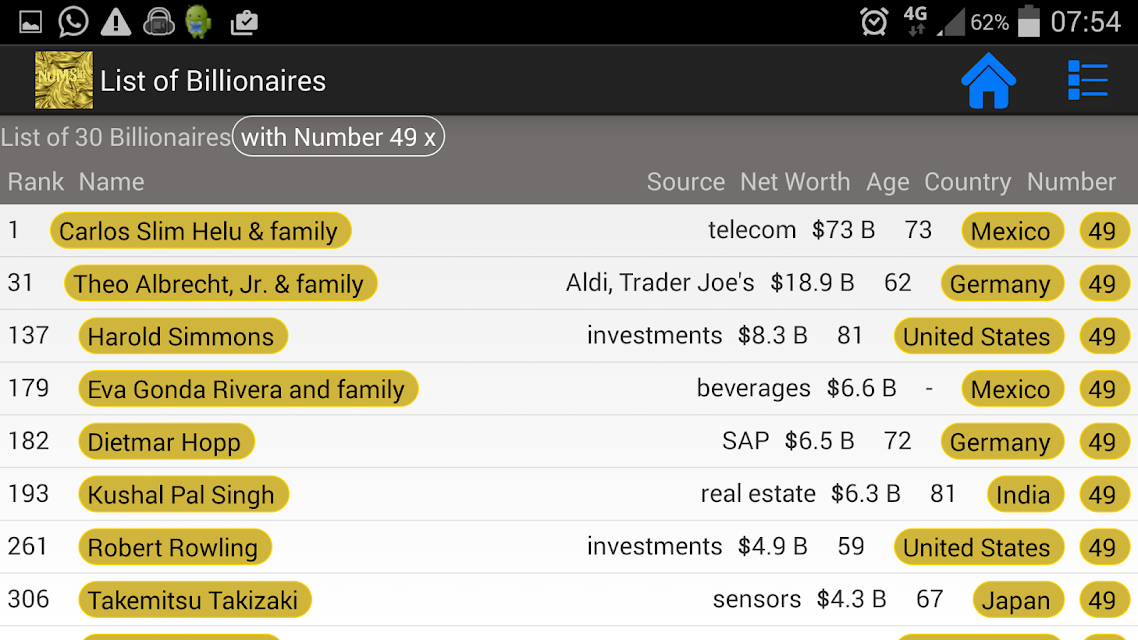Filter by United States in Harold Simmons row
Viewport: 1138px width, 640px height.
[978, 337]
